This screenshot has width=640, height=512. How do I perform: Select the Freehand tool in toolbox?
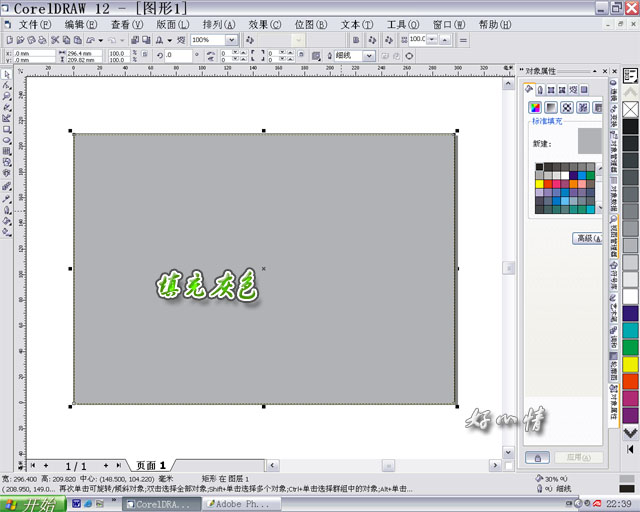pyautogui.click(x=7, y=107)
